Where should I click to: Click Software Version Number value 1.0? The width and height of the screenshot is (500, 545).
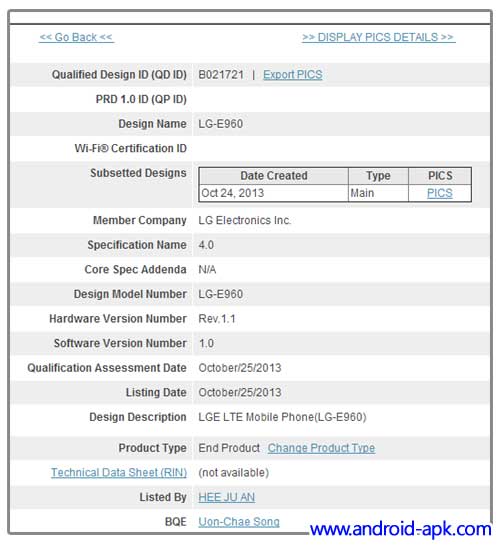[x=206, y=343]
